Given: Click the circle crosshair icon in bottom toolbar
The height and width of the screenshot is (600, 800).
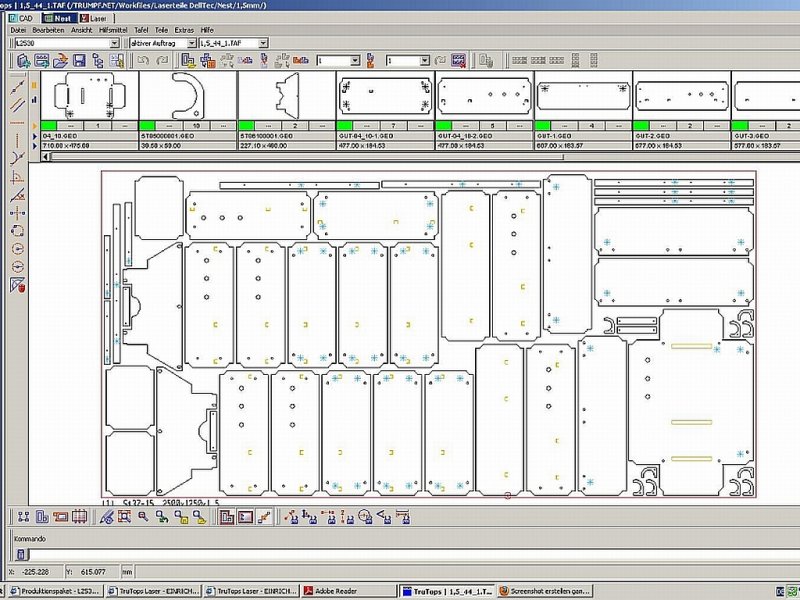Looking at the screenshot, I should 365,517.
